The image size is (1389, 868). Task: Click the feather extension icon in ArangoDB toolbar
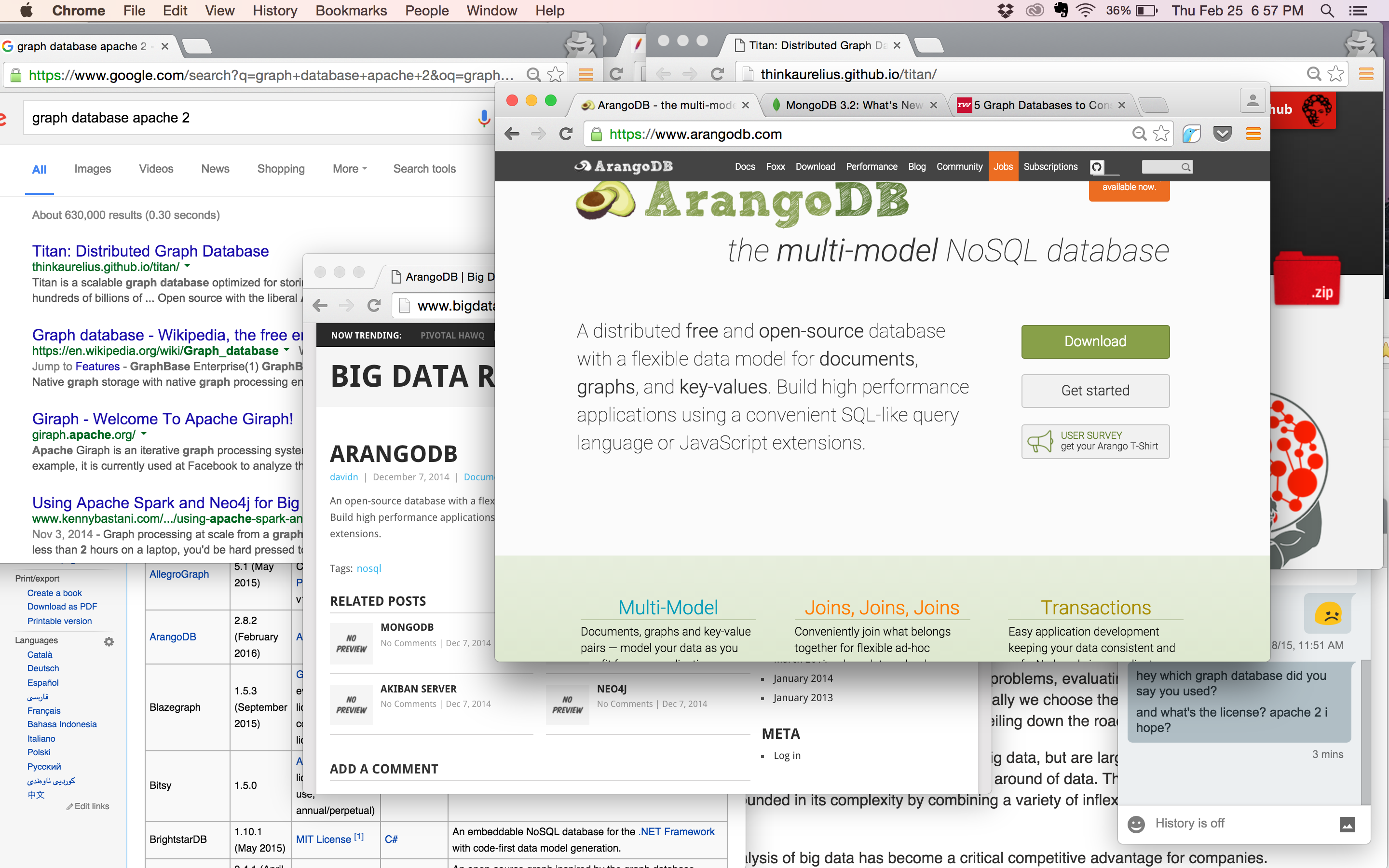1192,135
